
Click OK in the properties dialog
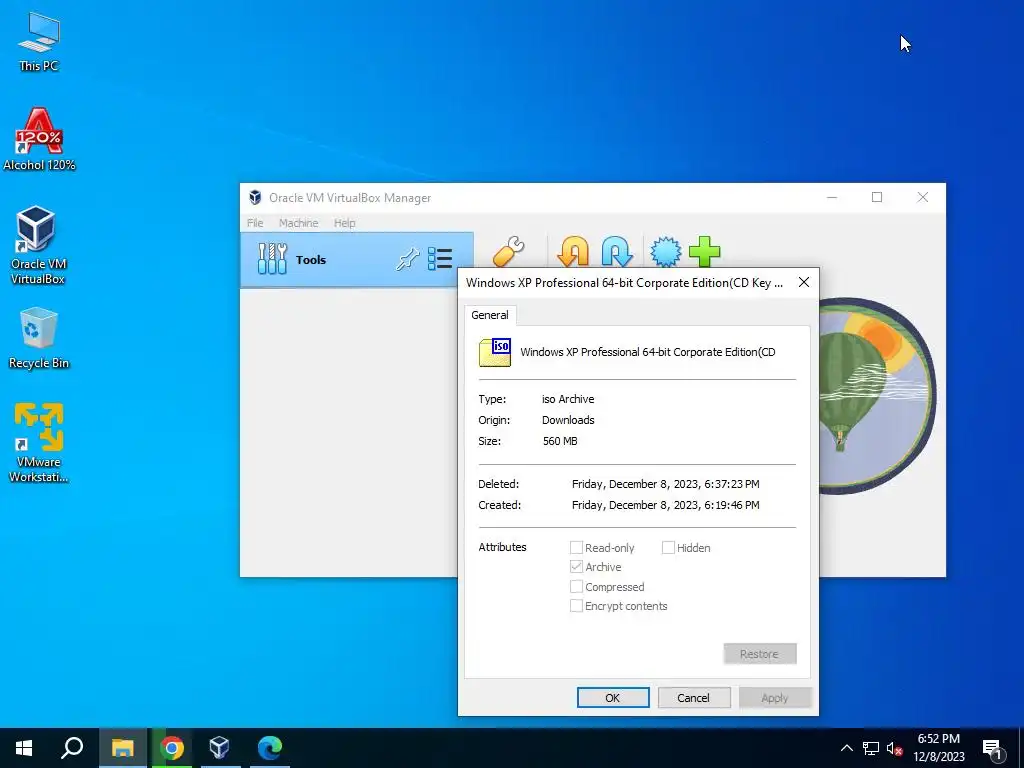(613, 697)
